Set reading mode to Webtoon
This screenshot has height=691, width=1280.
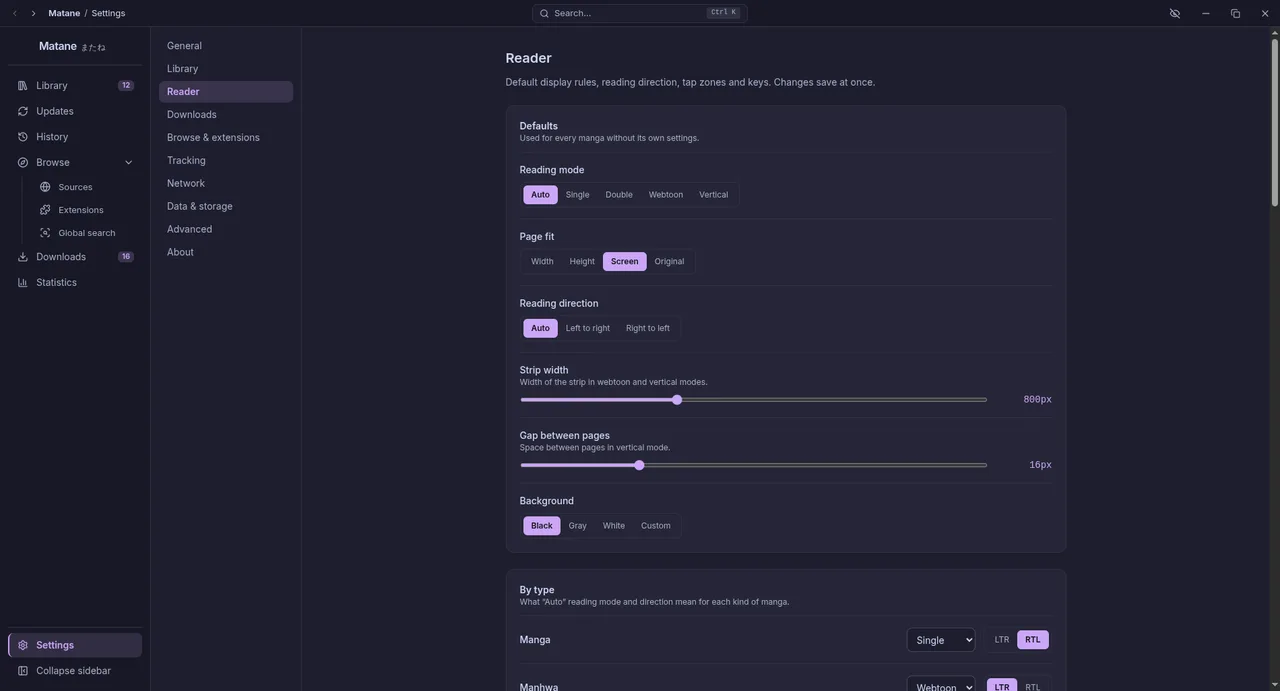click(x=666, y=195)
